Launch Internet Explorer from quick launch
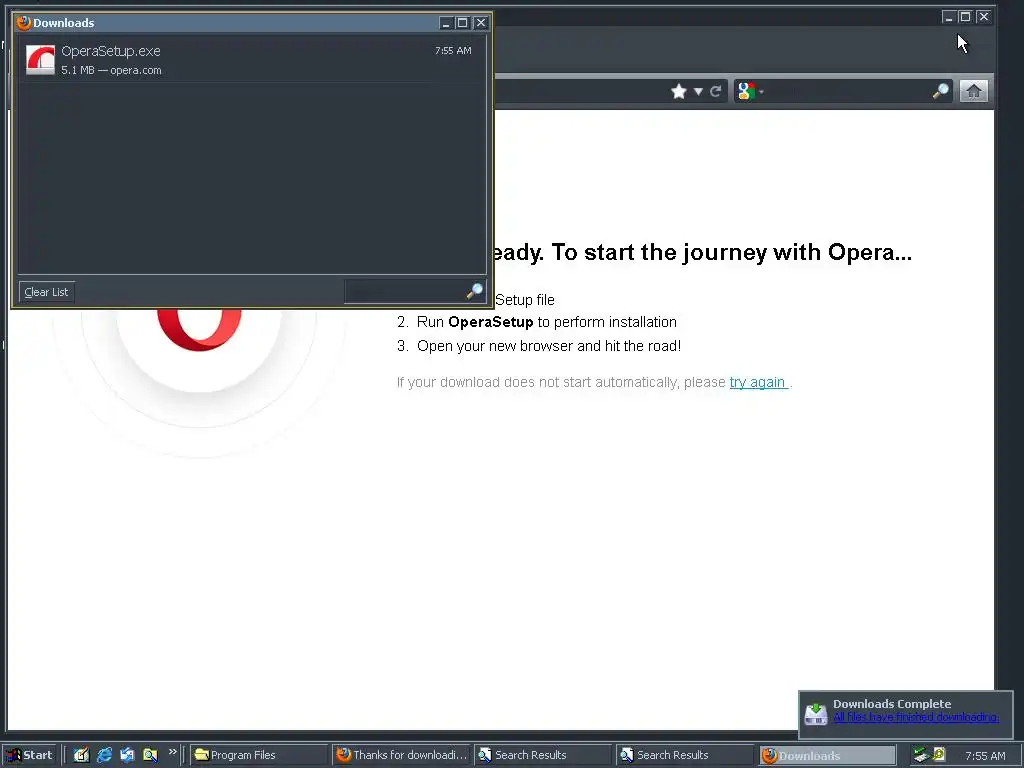This screenshot has height=768, width=1024. pos(104,755)
